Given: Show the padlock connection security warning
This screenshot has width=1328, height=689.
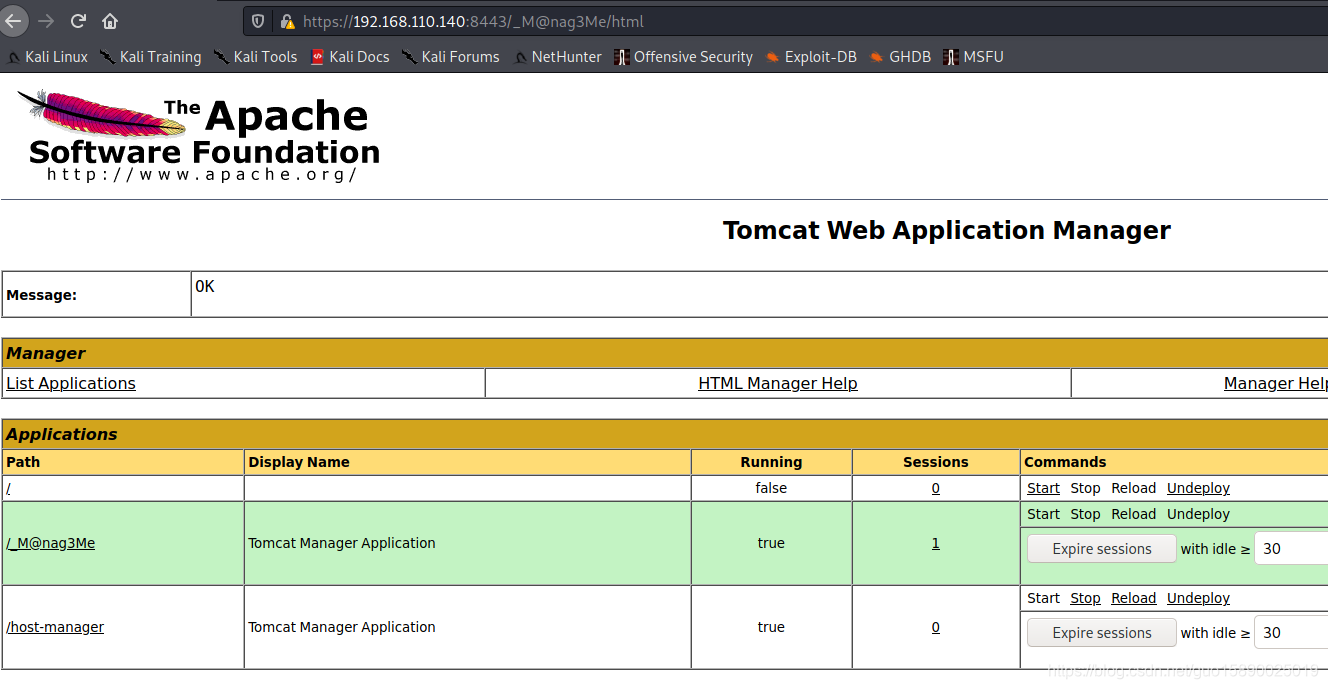Looking at the screenshot, I should [287, 21].
